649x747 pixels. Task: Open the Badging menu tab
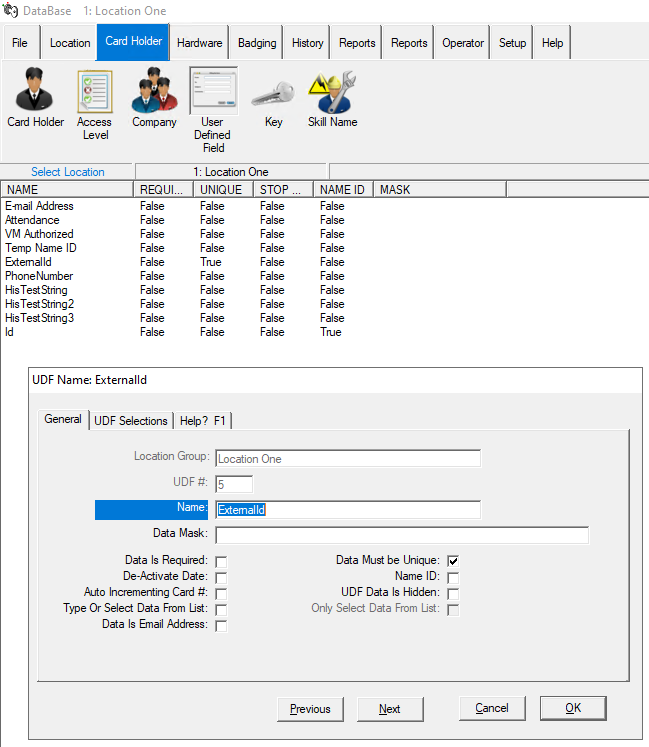pyautogui.click(x=257, y=43)
